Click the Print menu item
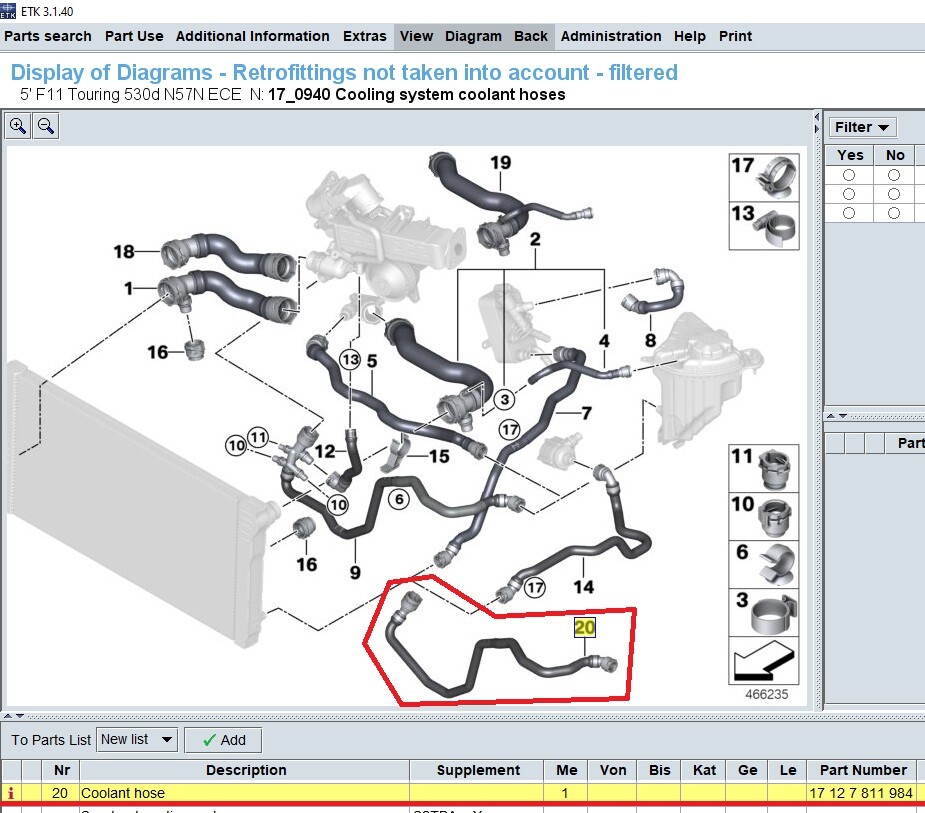Viewport: 925px width, 813px height. [735, 36]
